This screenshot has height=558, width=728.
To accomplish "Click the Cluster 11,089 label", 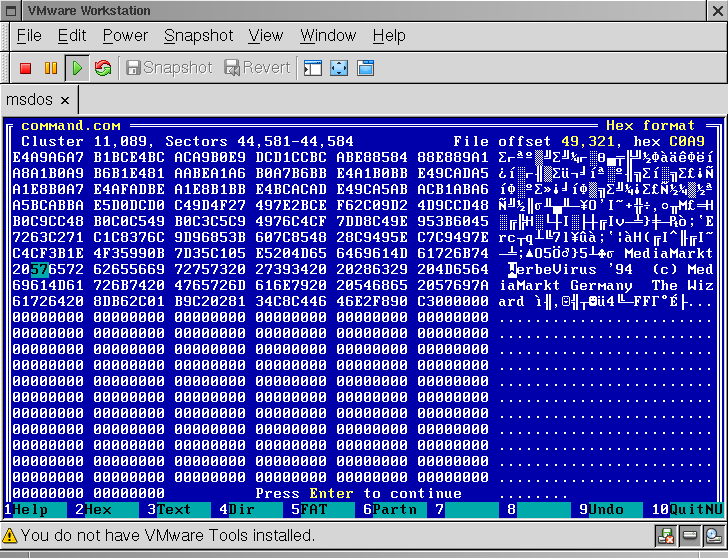I will (x=84, y=142).
